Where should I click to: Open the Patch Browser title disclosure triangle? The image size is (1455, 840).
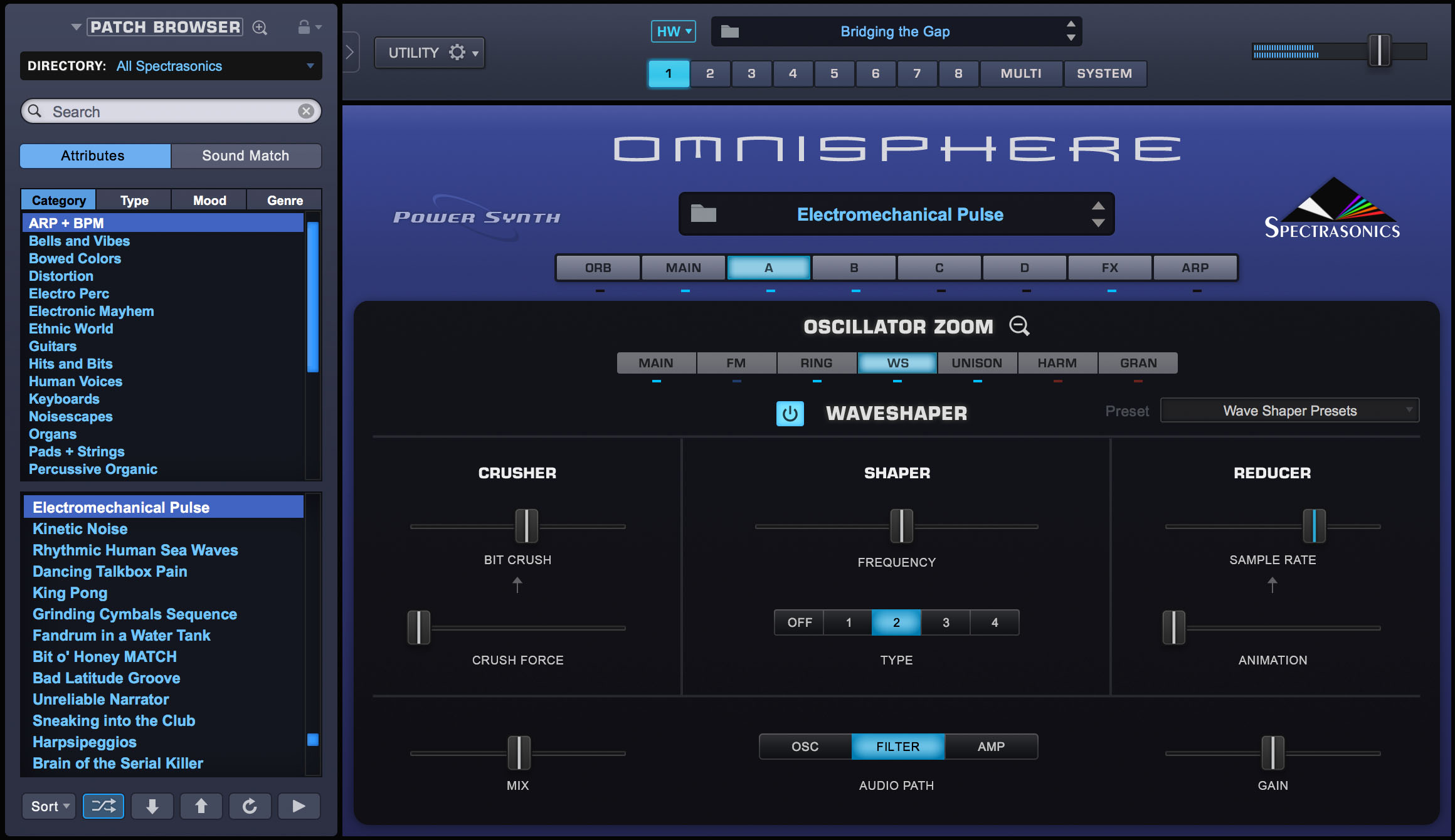[76, 27]
